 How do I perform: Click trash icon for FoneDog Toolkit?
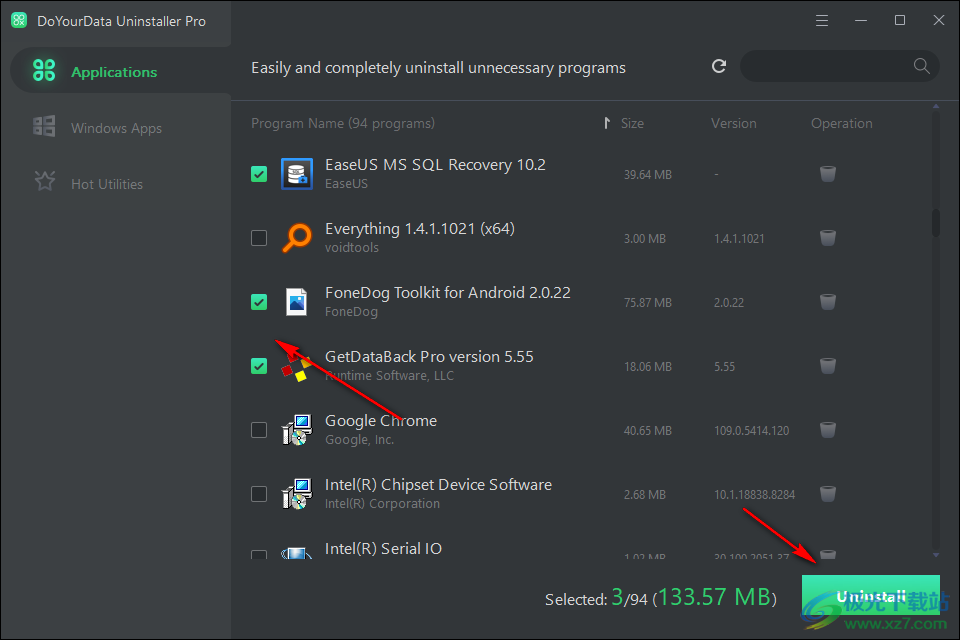click(828, 302)
